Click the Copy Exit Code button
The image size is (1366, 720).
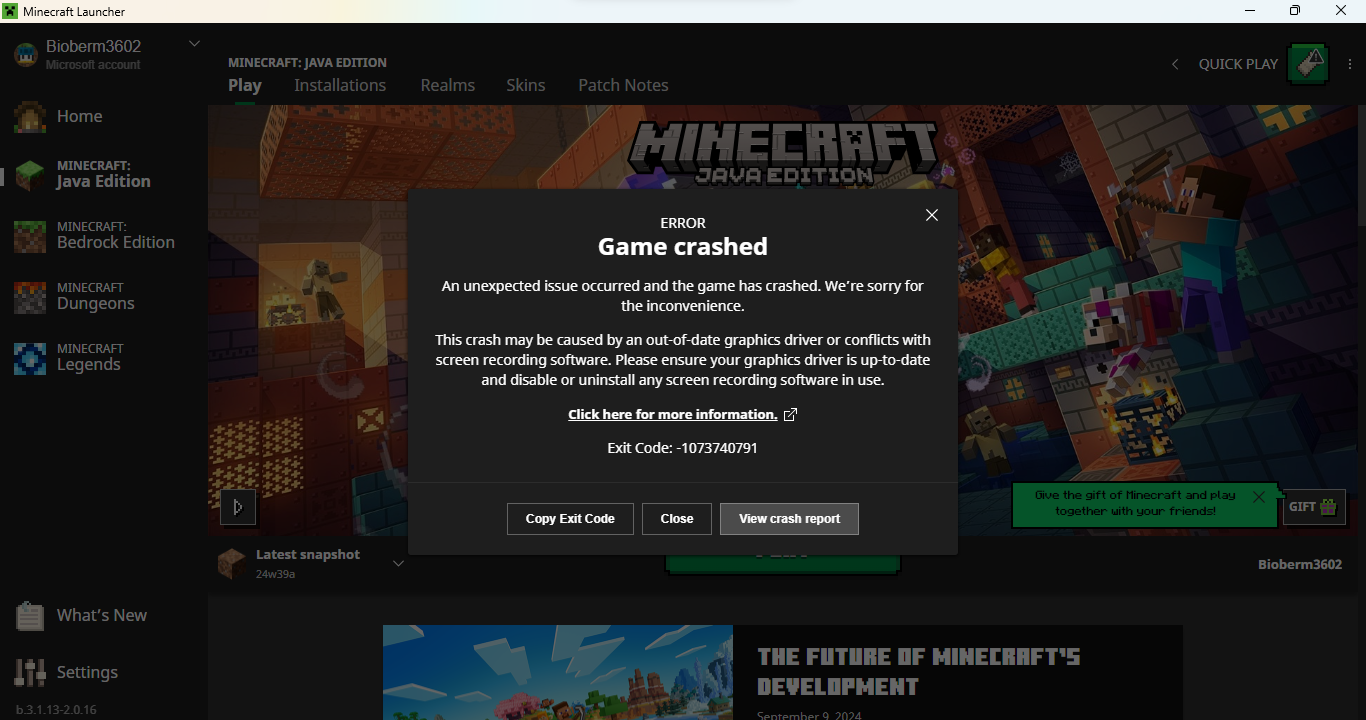(570, 519)
